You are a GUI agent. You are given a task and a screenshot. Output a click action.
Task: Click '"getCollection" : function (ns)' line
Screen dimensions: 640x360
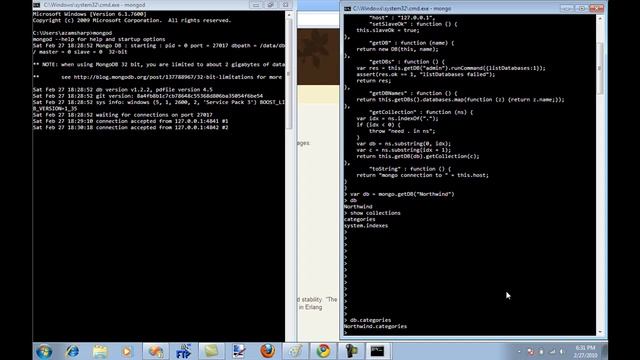point(421,112)
